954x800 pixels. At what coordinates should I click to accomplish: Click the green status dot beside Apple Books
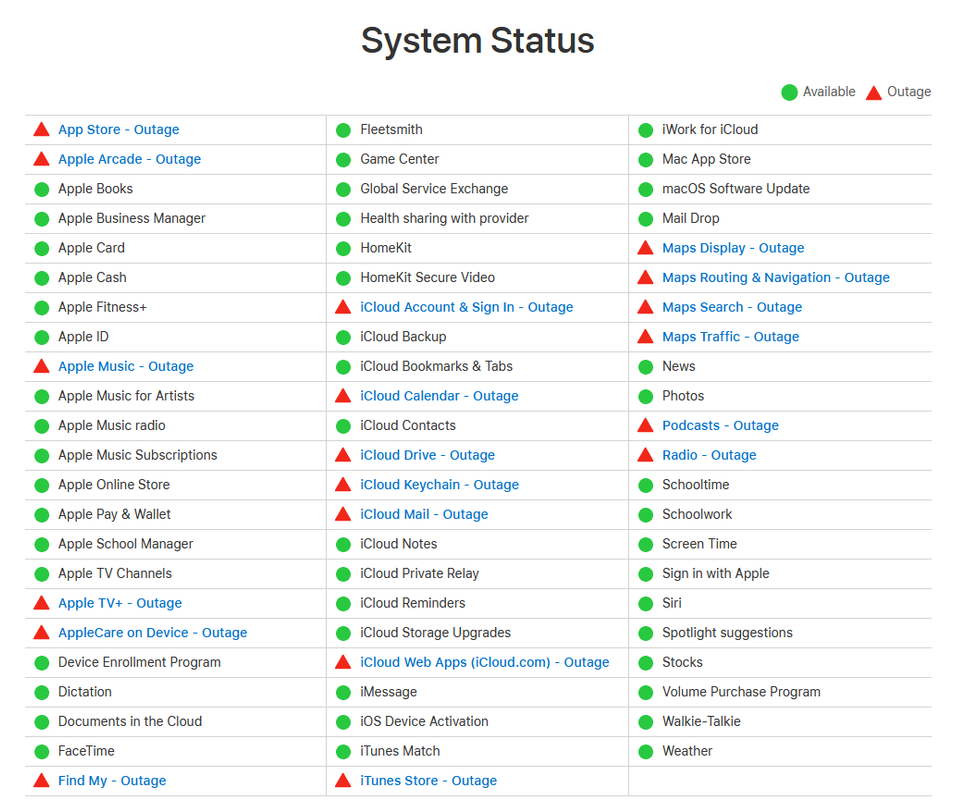click(42, 189)
